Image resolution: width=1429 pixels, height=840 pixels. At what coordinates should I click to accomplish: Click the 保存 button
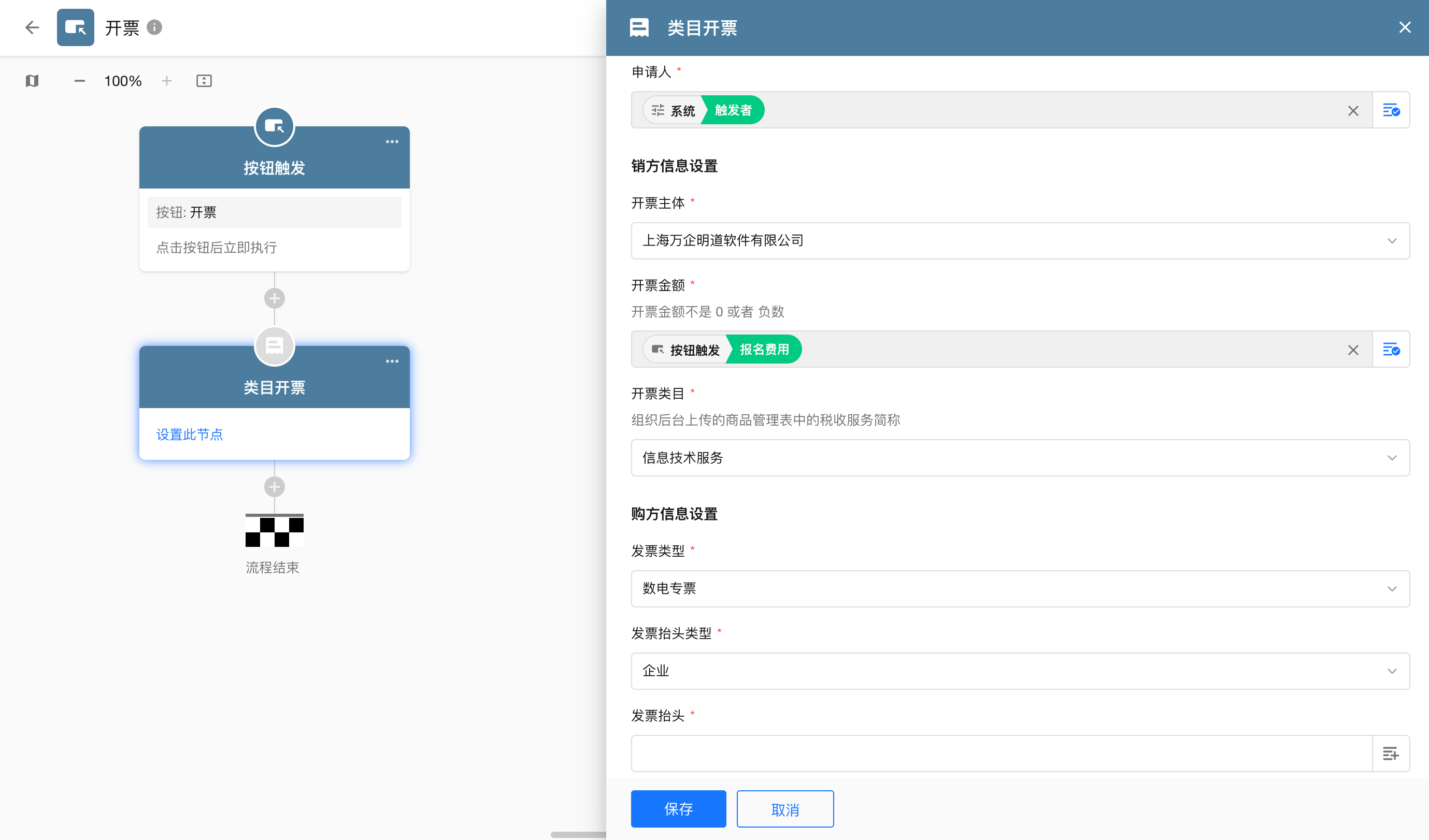pyautogui.click(x=678, y=808)
